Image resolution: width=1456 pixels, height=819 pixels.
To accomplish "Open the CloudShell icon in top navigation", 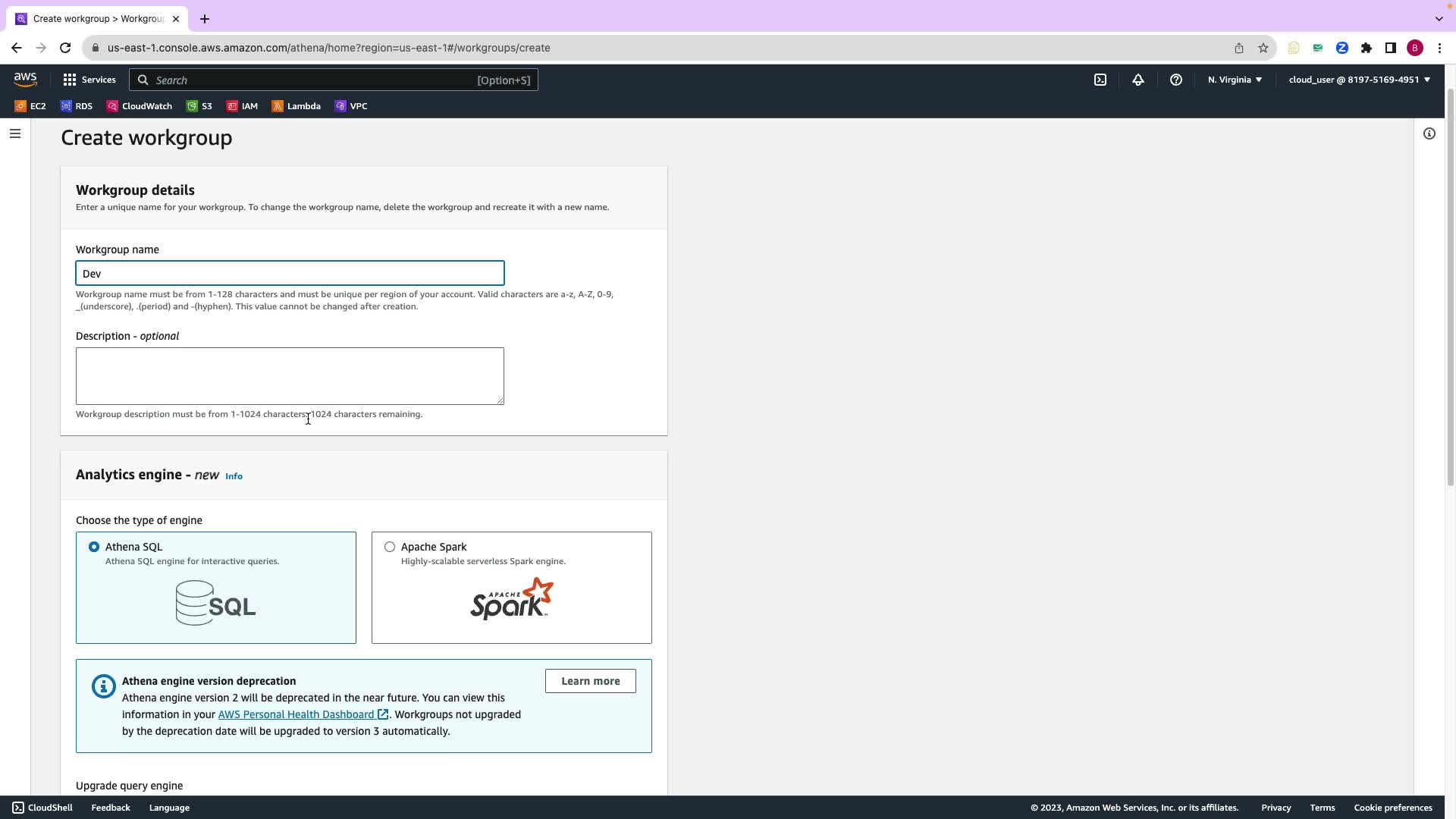I will tap(1100, 80).
